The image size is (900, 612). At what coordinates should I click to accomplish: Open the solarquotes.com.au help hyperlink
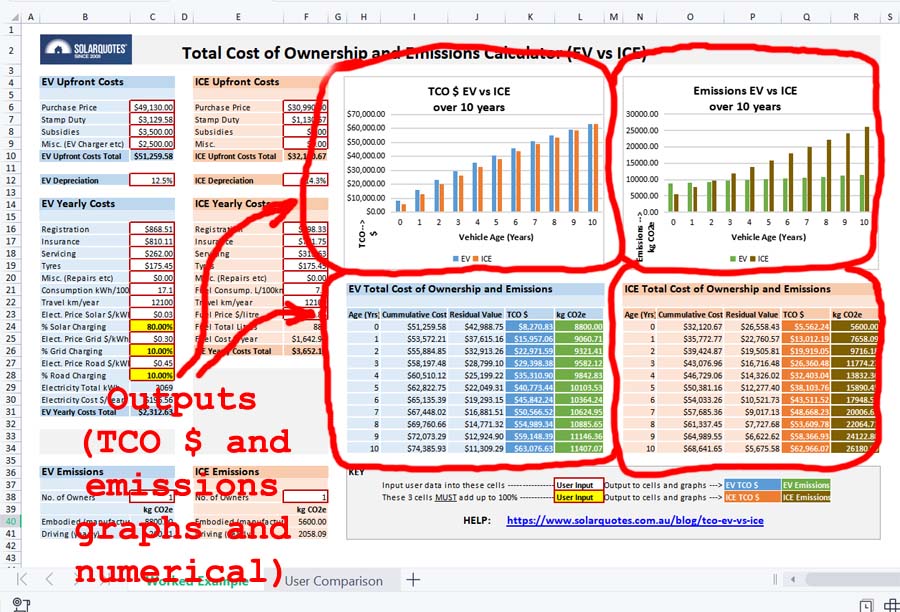pos(635,520)
